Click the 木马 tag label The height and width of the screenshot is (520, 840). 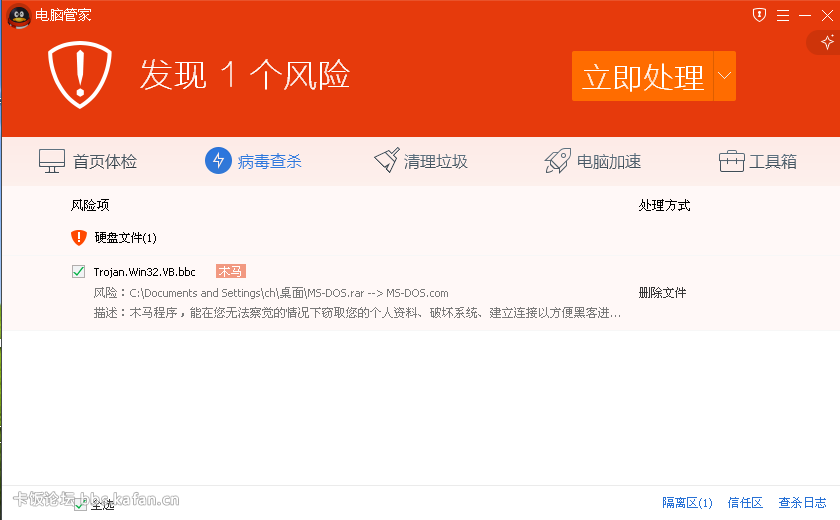click(230, 271)
